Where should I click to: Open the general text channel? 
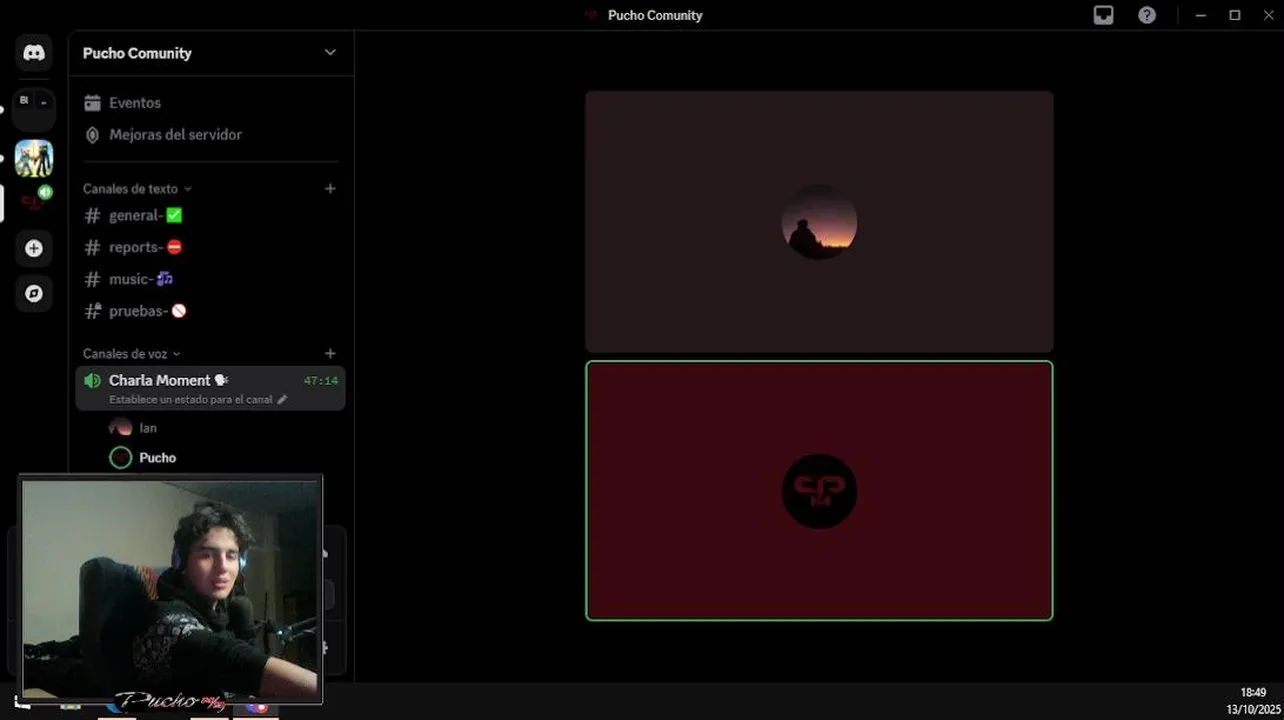click(x=211, y=215)
